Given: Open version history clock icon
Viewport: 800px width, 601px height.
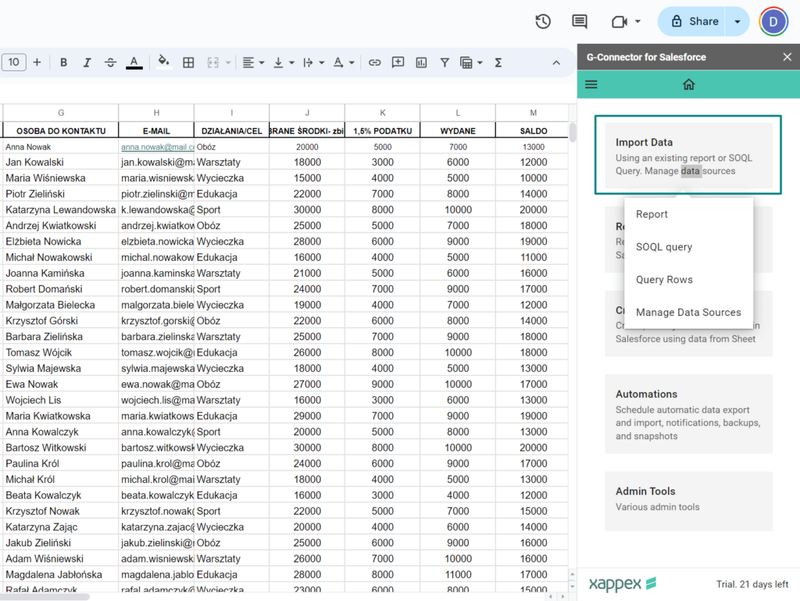Looking at the screenshot, I should [x=543, y=21].
